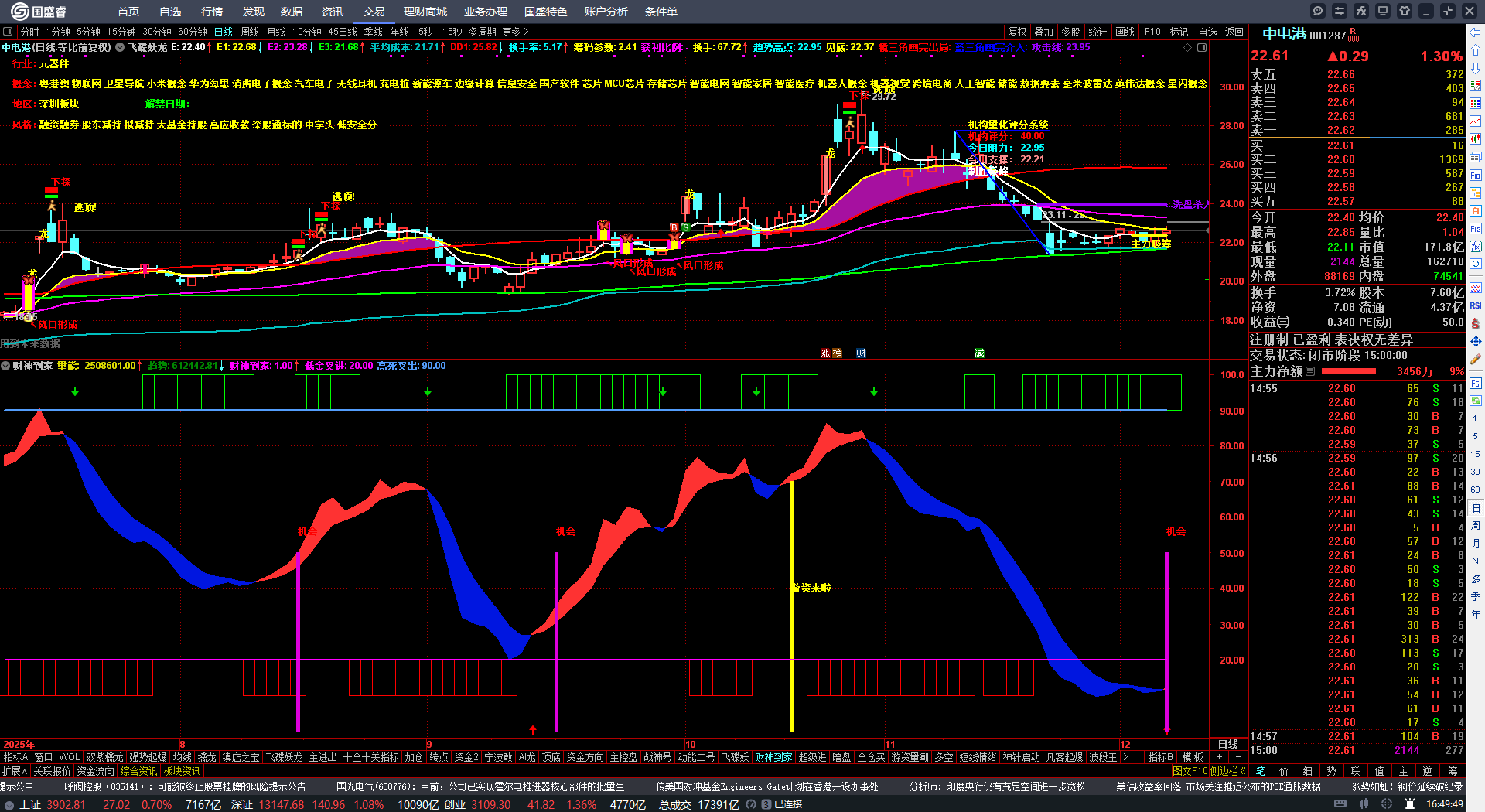Expand the 扩展 panel at bottom left
This screenshot has width=1485, height=812.
click(15, 771)
